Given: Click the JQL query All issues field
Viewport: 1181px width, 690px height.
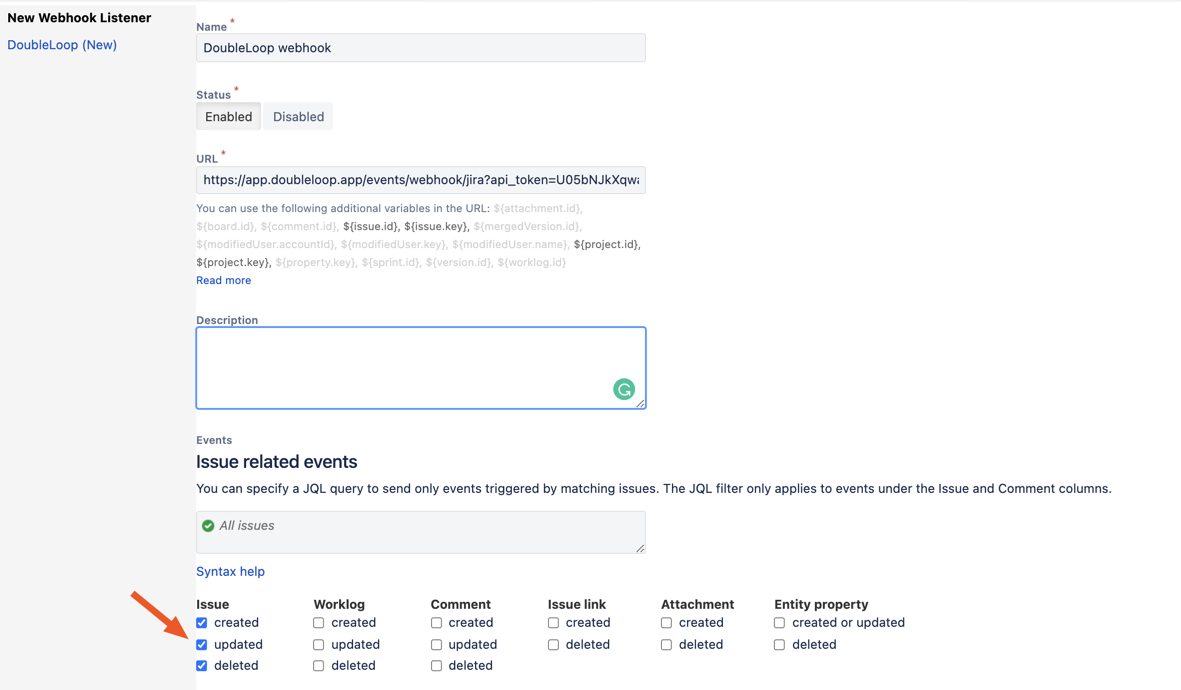Looking at the screenshot, I should click(x=421, y=533).
